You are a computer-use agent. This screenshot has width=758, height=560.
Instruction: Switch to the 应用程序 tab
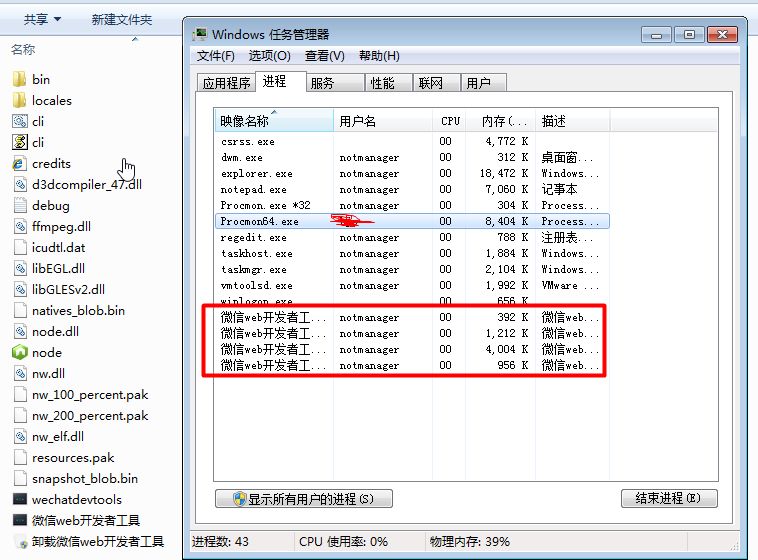tap(226, 83)
